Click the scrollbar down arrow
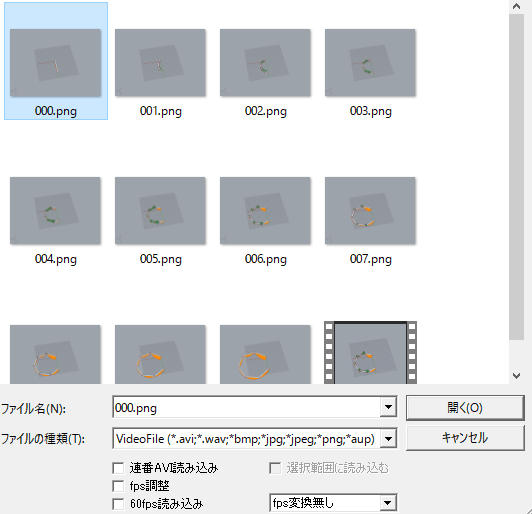 516,376
